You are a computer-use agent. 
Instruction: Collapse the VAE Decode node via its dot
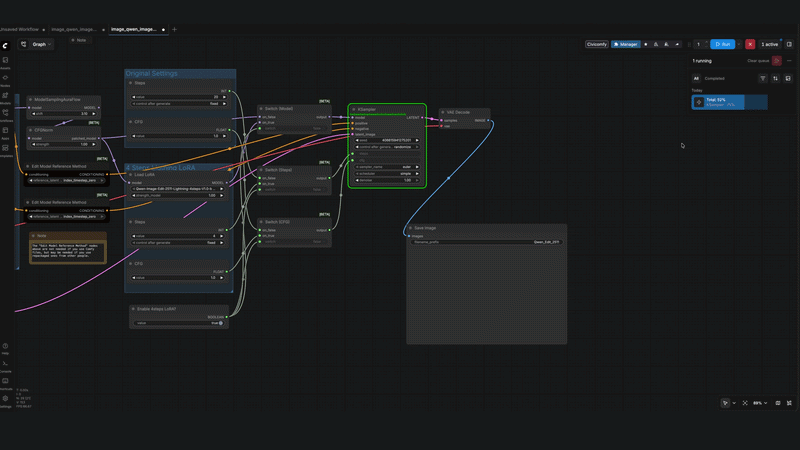point(443,112)
